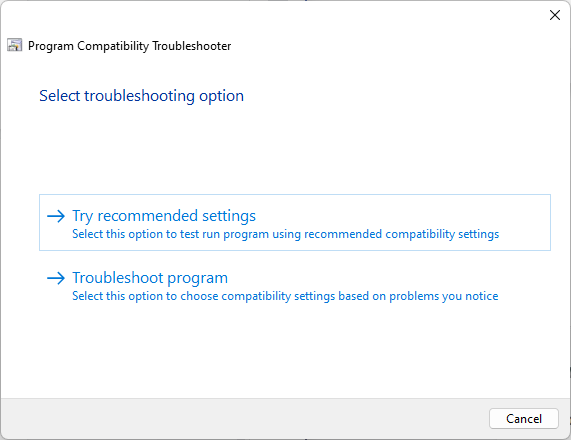Close the troubleshooter with the X icon
This screenshot has height=440, width=571.
(x=555, y=15)
